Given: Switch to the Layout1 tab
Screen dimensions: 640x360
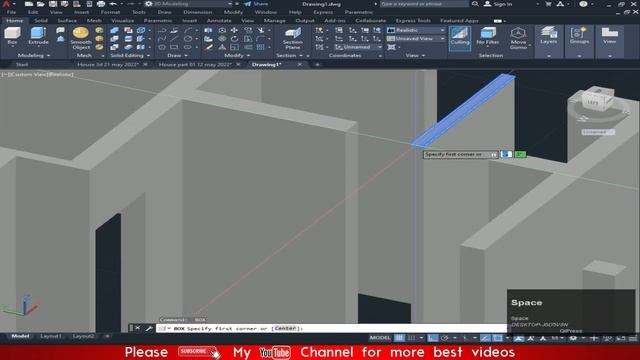Looking at the screenshot, I should pyautogui.click(x=51, y=336).
